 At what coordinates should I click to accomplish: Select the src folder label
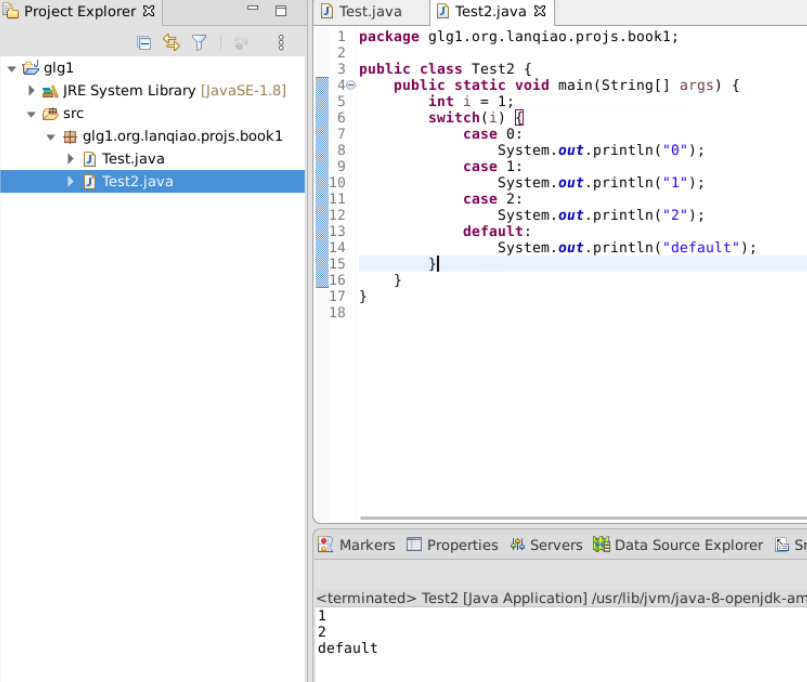(x=73, y=113)
